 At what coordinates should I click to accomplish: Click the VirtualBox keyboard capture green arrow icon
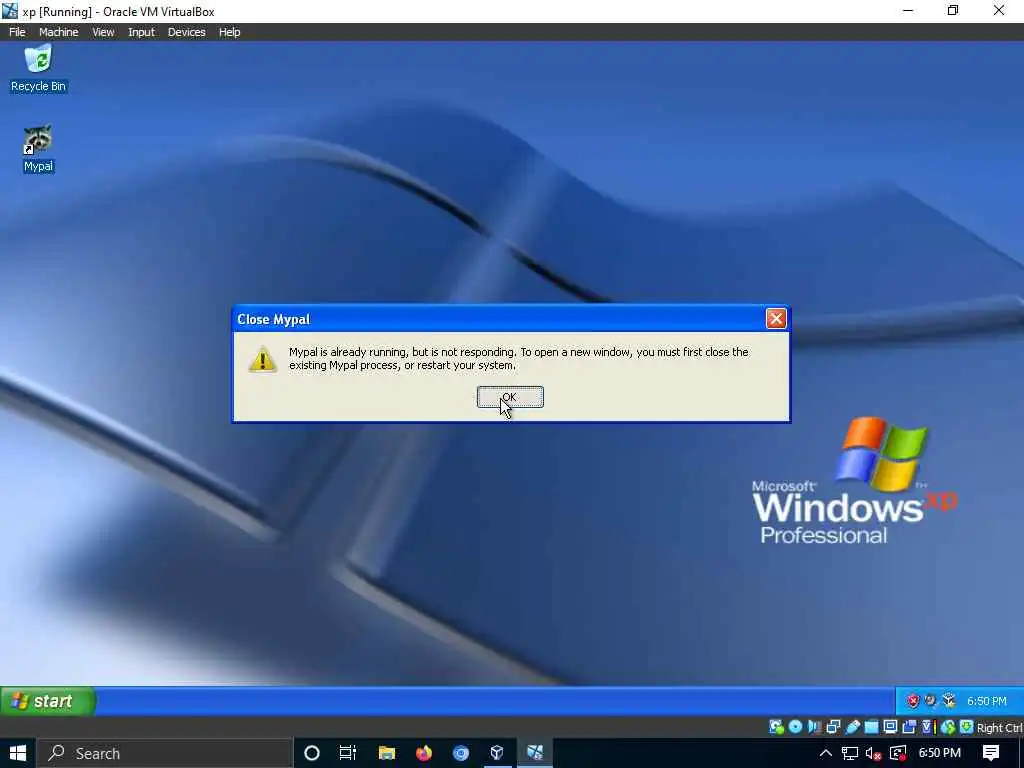click(x=967, y=727)
